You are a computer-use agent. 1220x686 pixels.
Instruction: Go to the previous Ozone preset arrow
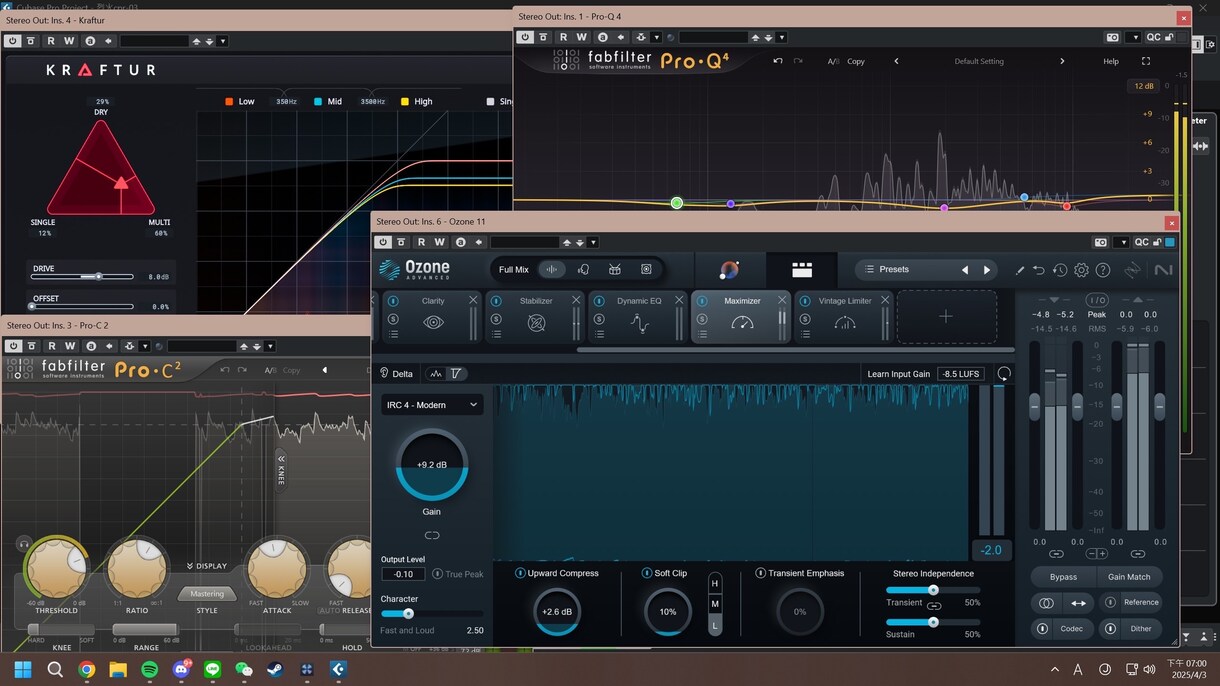click(x=965, y=270)
